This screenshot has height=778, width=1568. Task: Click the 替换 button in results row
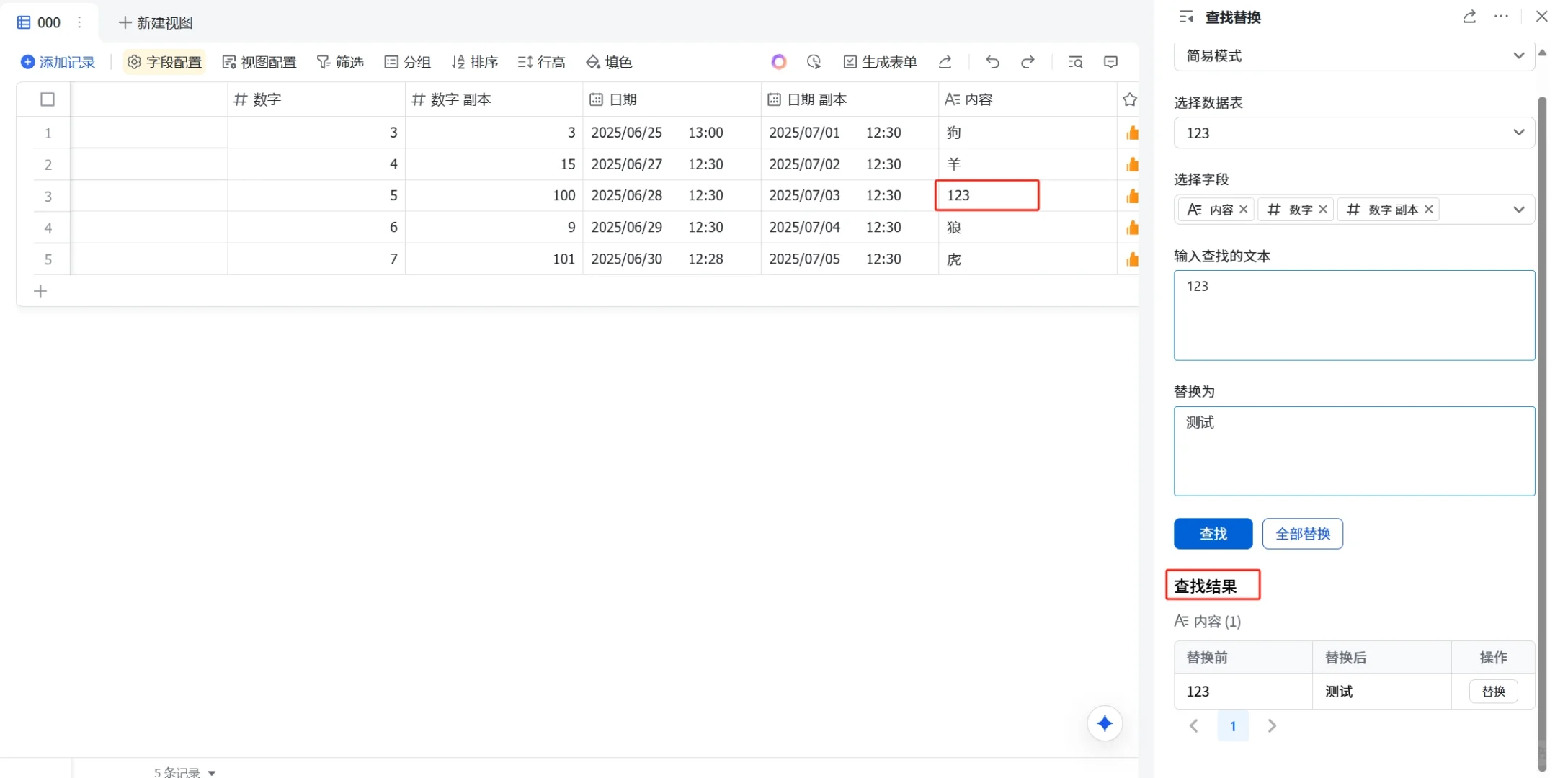tap(1494, 691)
